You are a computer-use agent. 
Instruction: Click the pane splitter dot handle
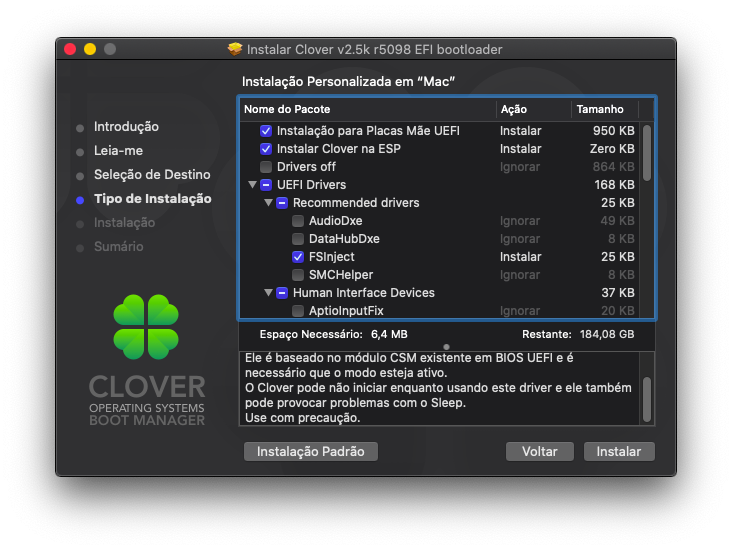[x=446, y=347]
